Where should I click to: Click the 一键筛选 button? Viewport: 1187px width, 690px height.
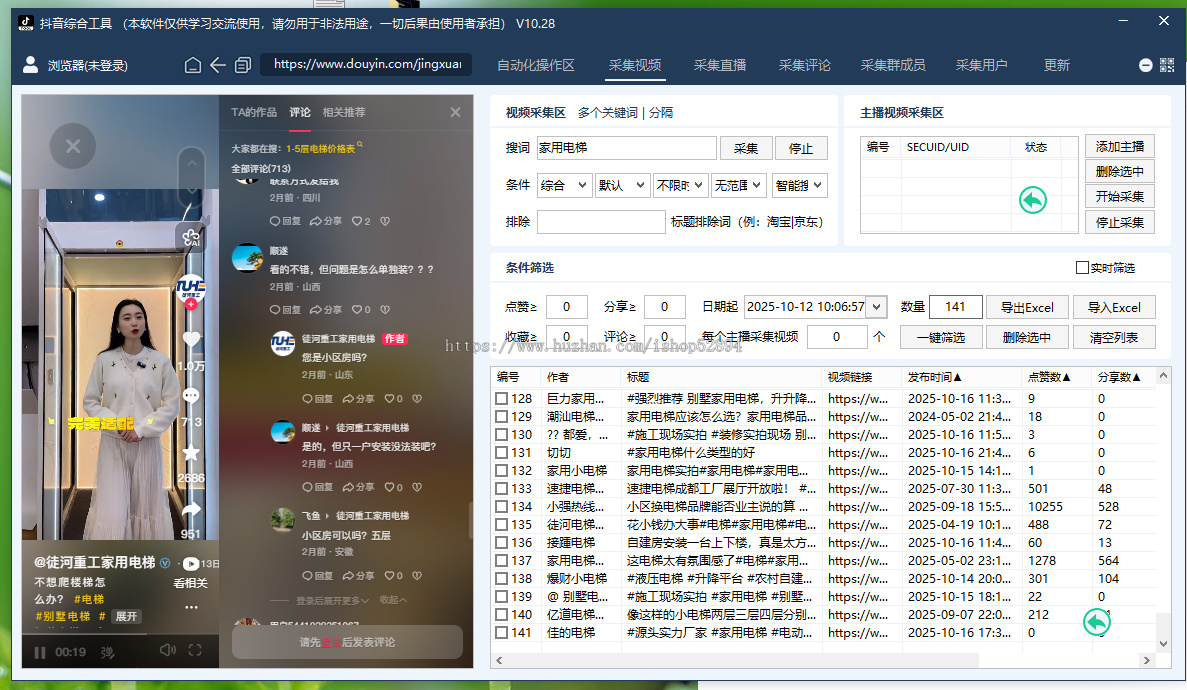point(941,338)
